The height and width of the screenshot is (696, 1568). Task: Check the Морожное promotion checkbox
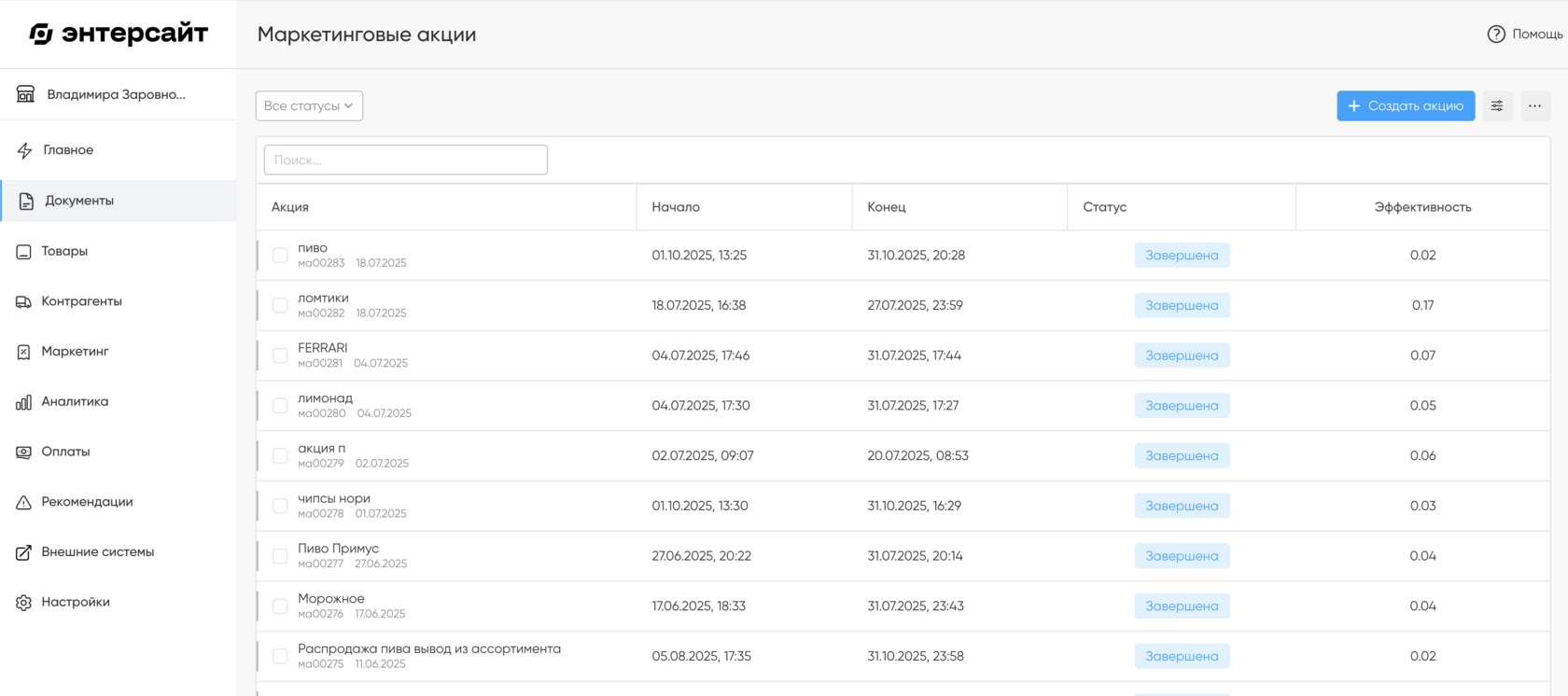click(280, 606)
